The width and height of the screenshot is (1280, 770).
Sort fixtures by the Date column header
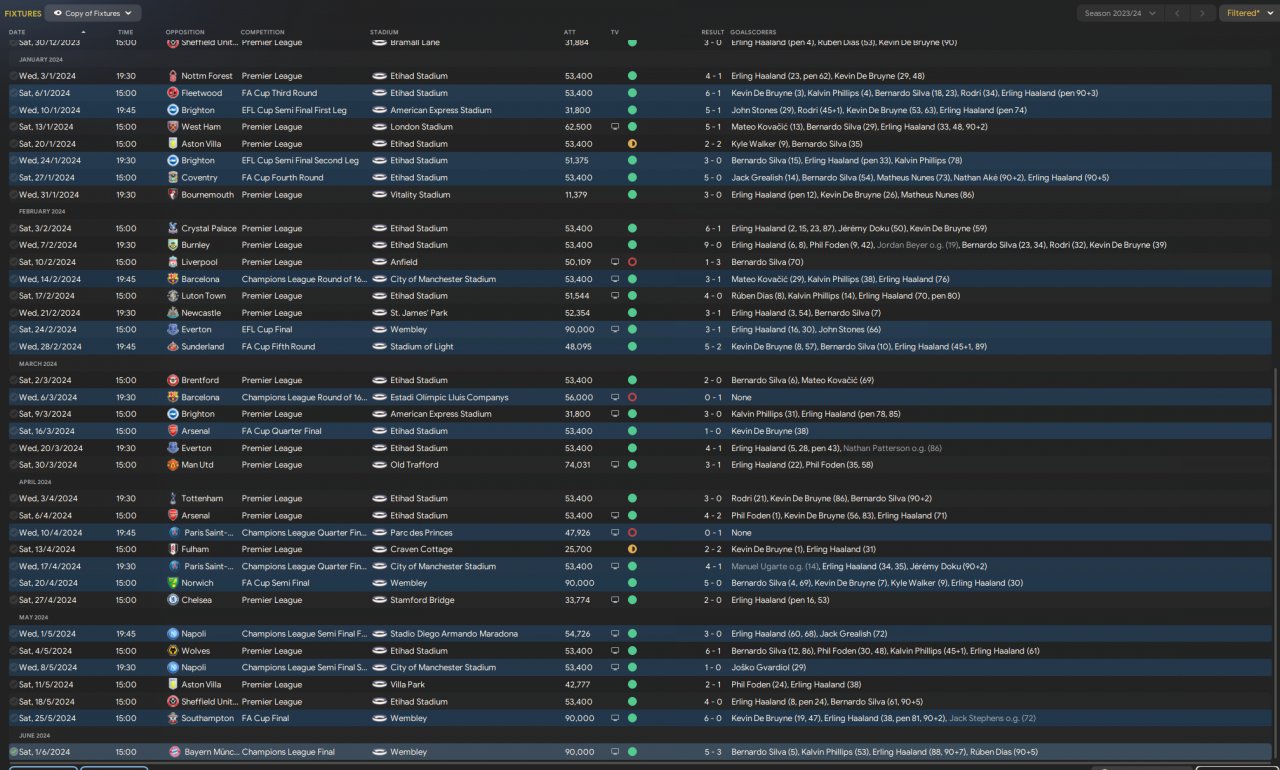18,32
